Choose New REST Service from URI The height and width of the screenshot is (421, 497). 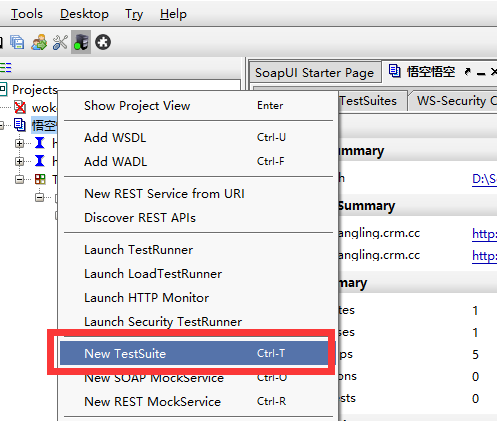tap(198, 194)
